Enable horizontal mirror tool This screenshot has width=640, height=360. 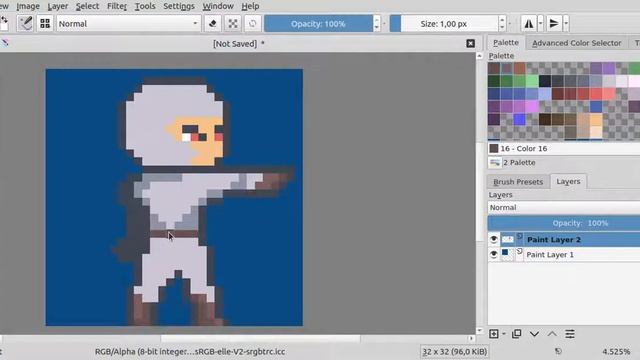coord(529,24)
